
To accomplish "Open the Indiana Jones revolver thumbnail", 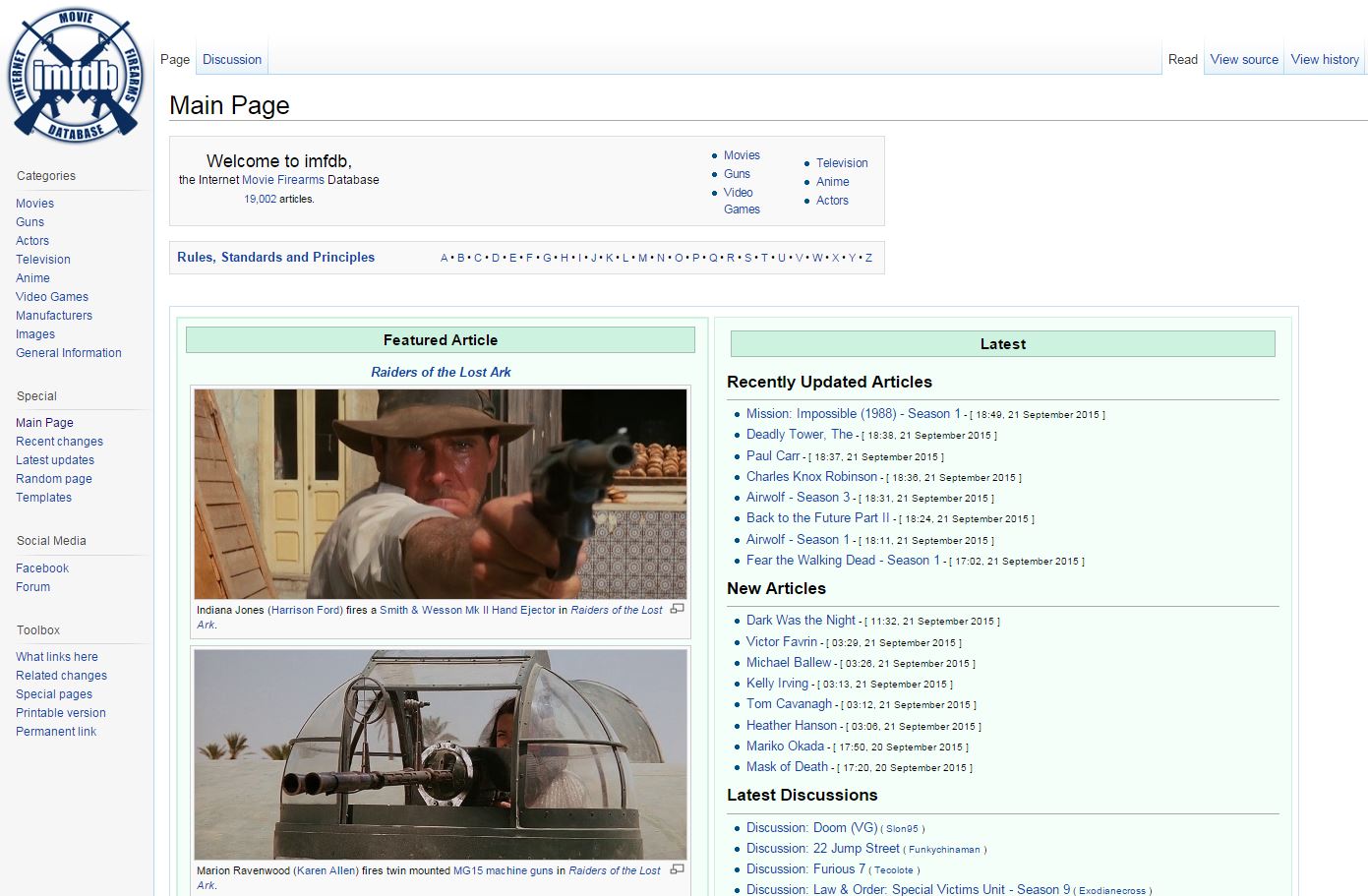I will [441, 494].
